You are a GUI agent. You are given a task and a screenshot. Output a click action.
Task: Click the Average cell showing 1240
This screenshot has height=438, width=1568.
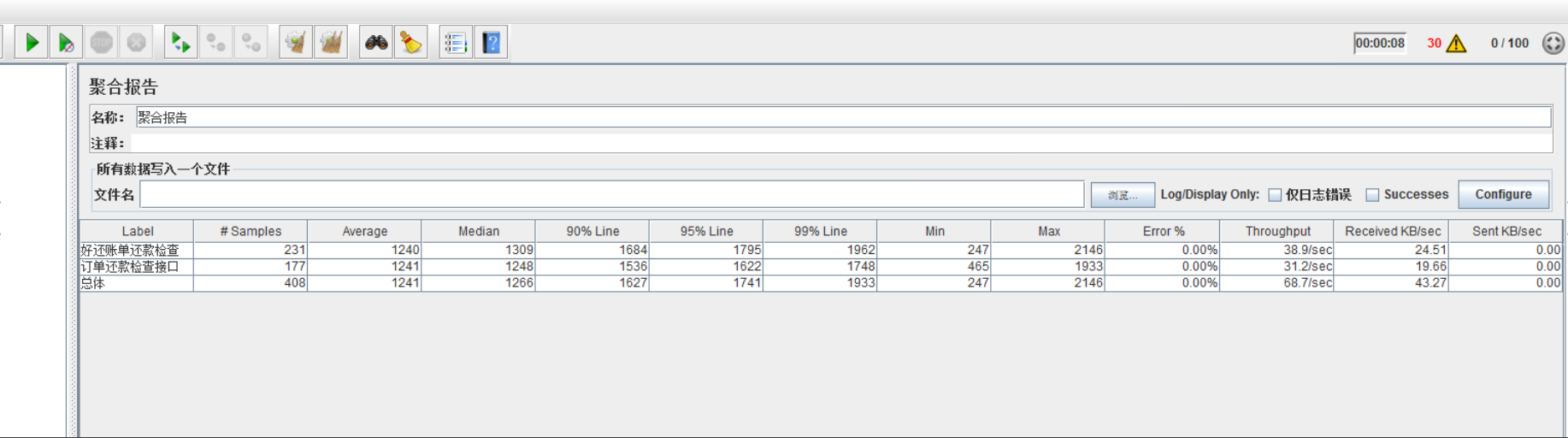pyautogui.click(x=364, y=250)
